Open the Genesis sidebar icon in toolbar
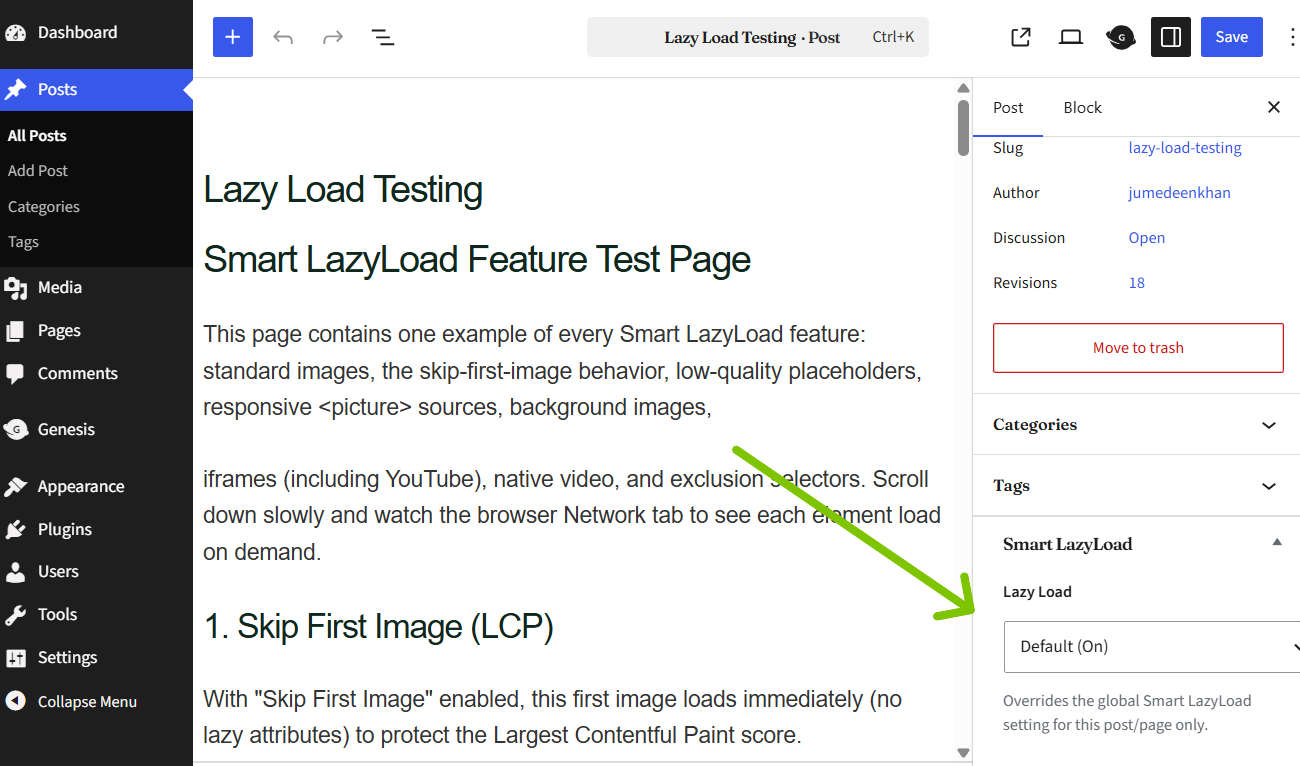 click(x=1121, y=37)
